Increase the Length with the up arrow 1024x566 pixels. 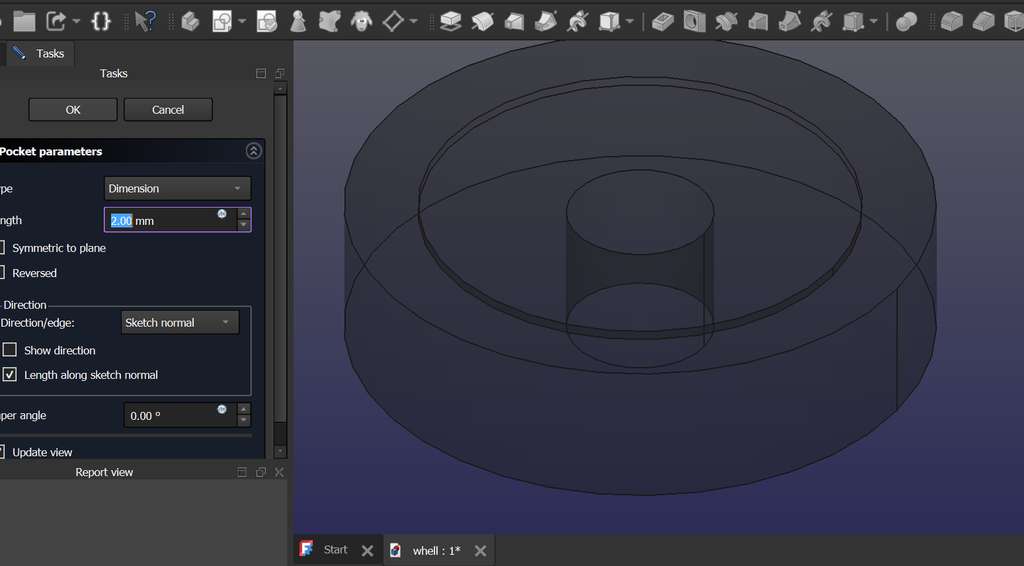tap(244, 214)
